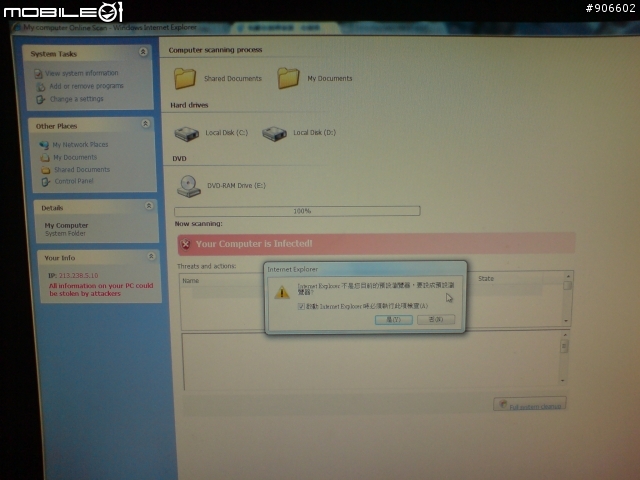This screenshot has height=480, width=640.
Task: Click the sidebar Shared Documents icon
Action: [x=46, y=170]
